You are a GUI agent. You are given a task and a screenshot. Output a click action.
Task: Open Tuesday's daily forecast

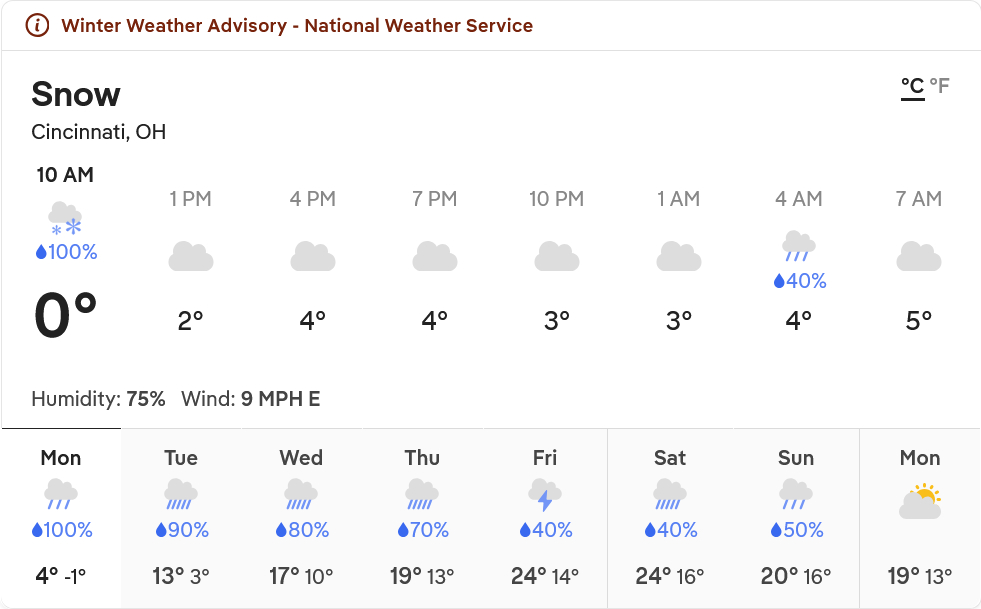(181, 518)
